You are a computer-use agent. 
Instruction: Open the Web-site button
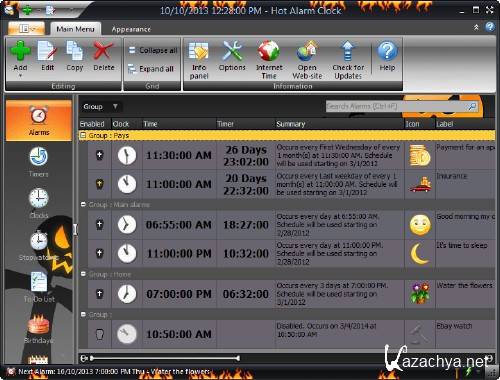[x=307, y=60]
